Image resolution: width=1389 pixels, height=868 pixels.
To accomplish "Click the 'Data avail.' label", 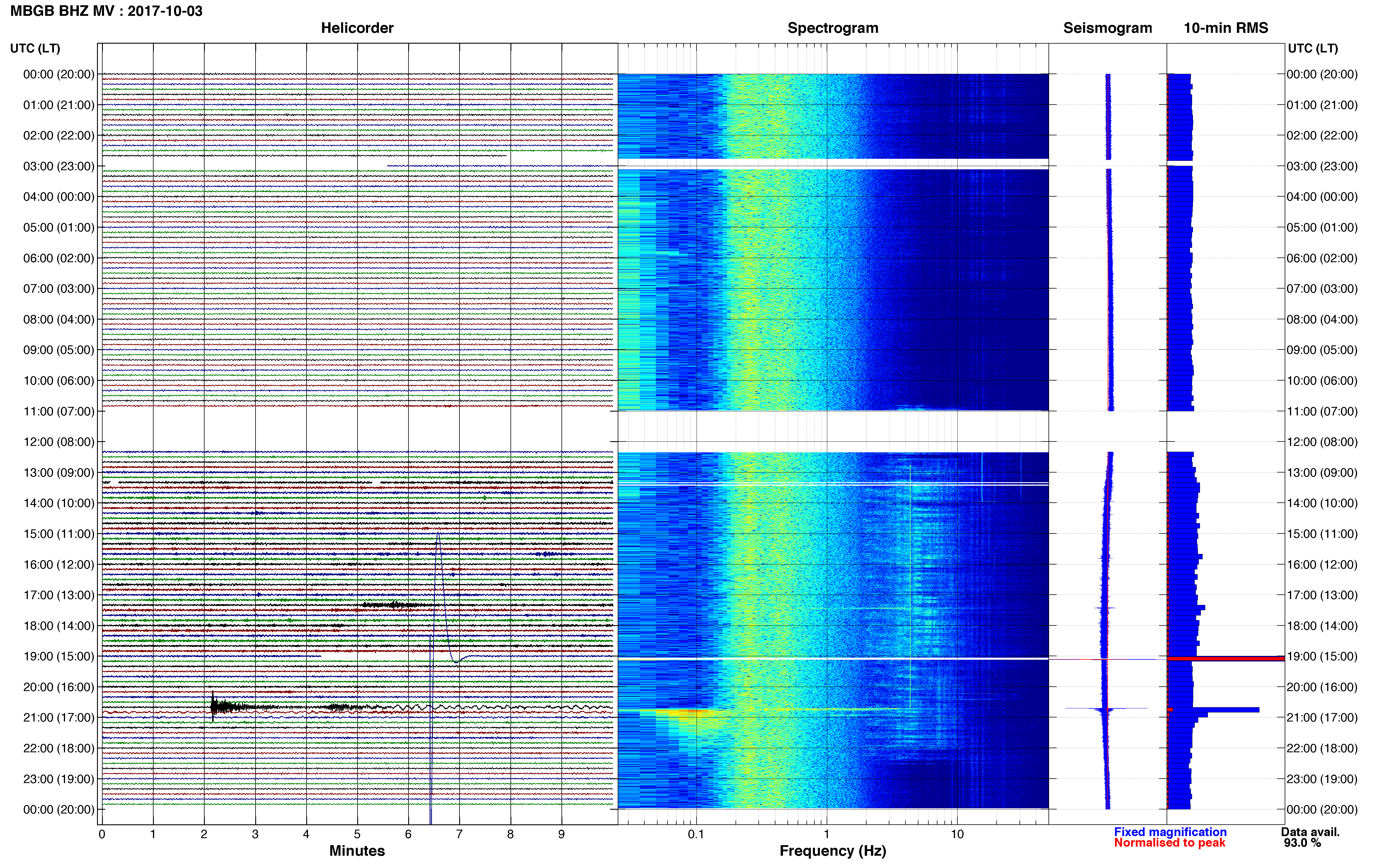I will click(1310, 832).
